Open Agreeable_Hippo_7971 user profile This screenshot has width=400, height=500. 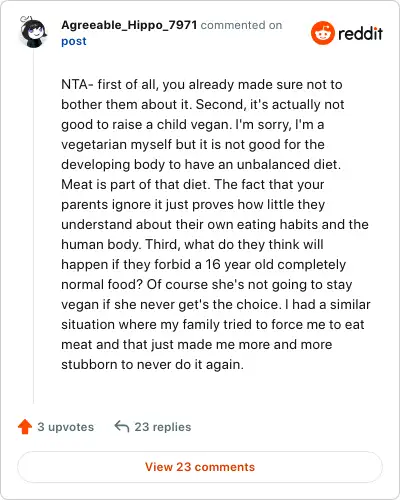129,25
